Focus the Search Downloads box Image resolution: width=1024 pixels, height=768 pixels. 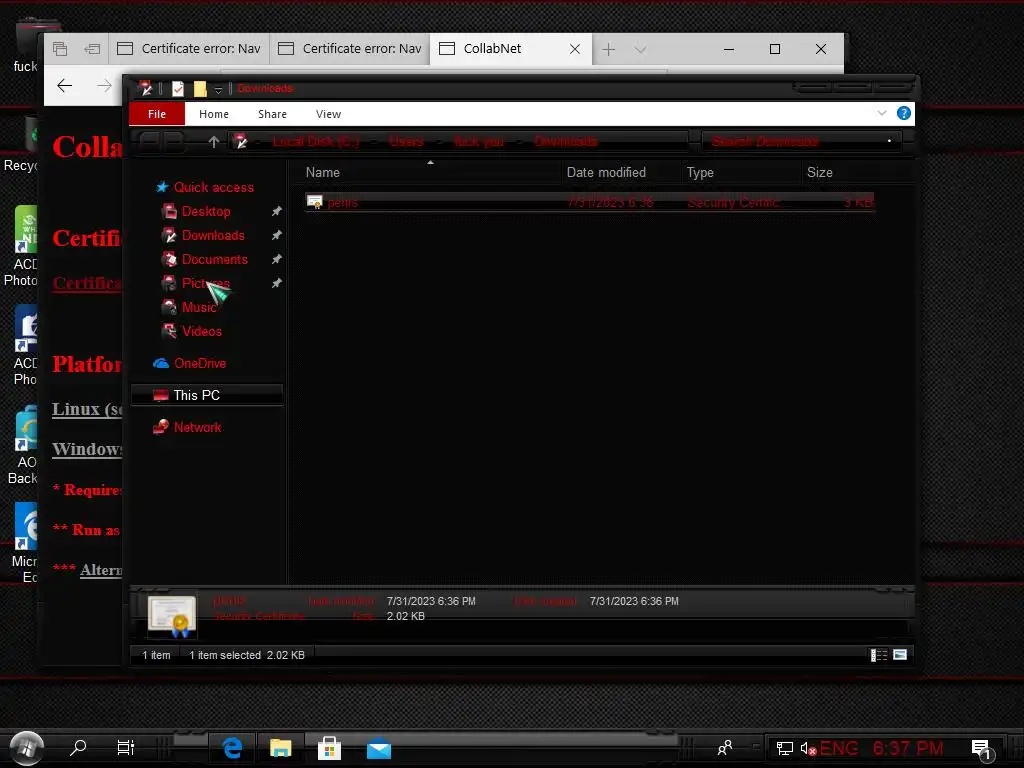[802, 141]
